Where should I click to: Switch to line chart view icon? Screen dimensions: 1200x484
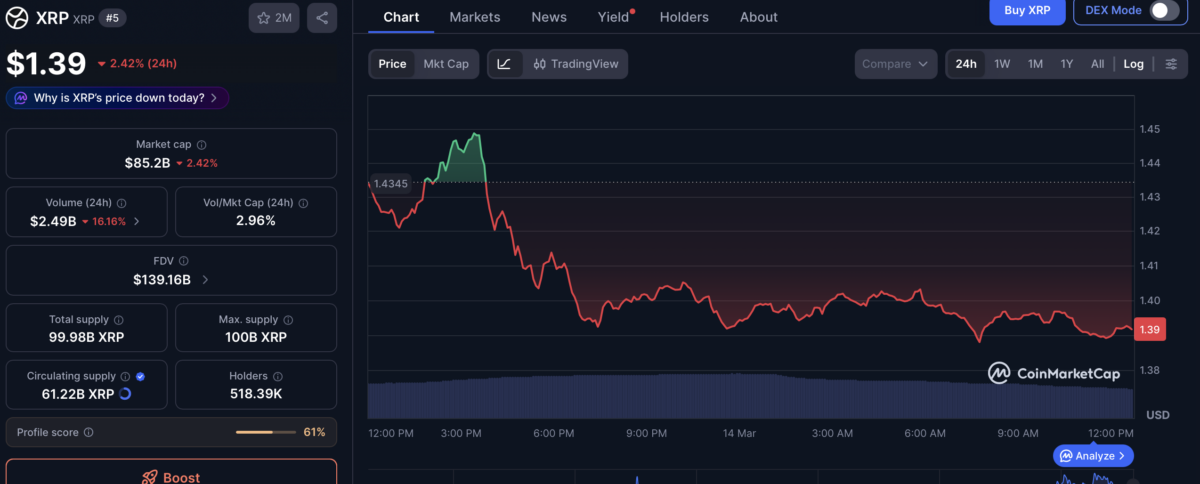click(504, 63)
